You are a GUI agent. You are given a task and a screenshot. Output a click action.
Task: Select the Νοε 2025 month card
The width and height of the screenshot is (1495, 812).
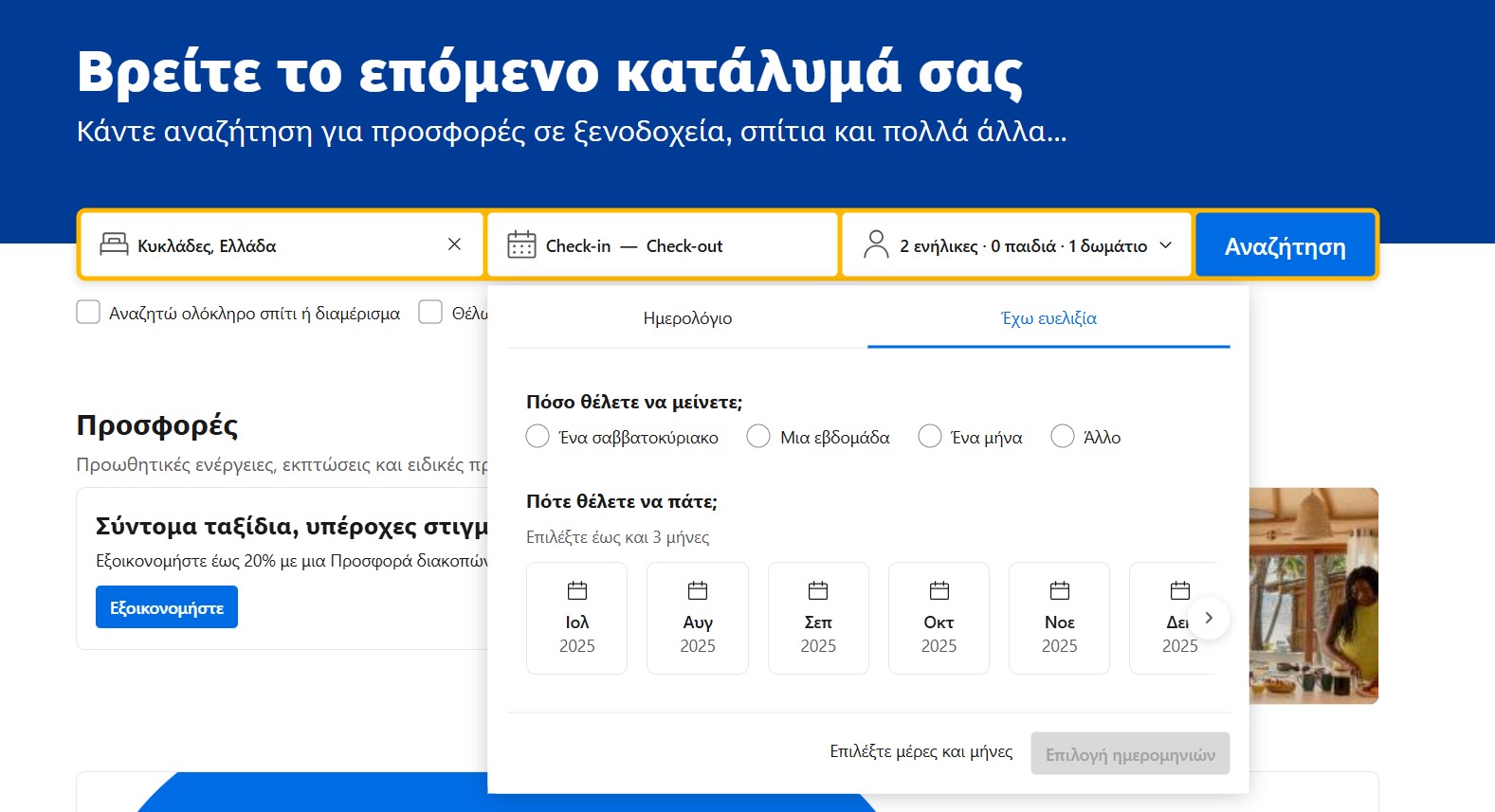click(1059, 618)
